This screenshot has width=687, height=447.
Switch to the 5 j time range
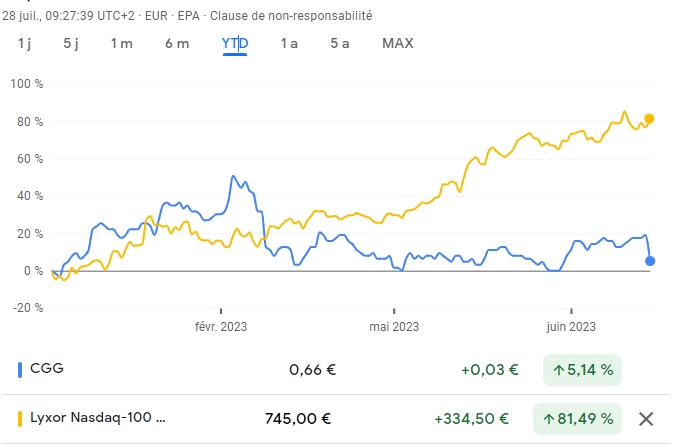71,43
